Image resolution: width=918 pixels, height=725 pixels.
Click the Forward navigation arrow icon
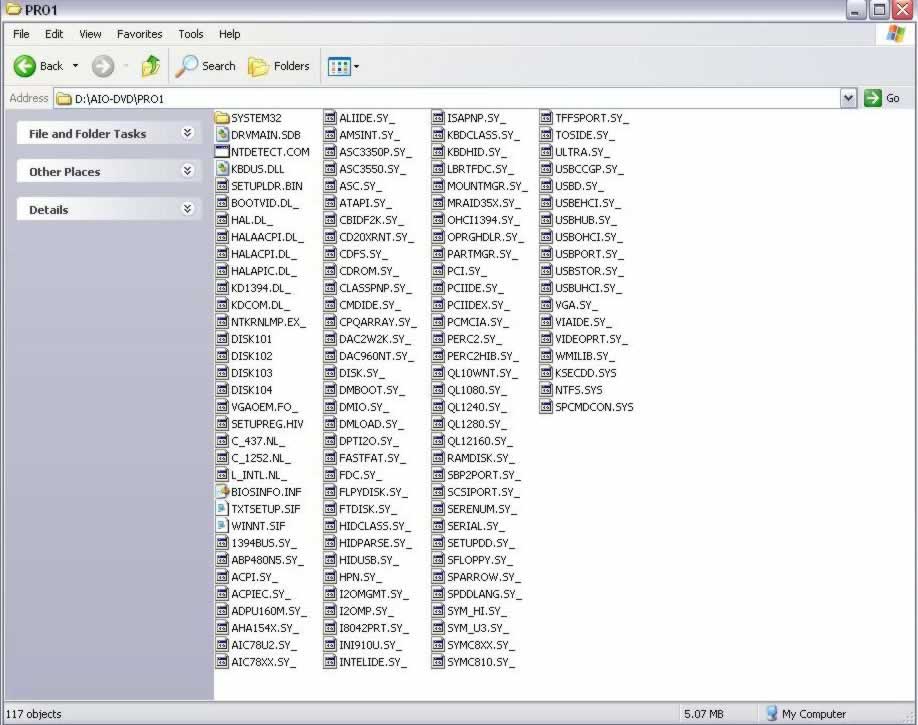(x=103, y=66)
